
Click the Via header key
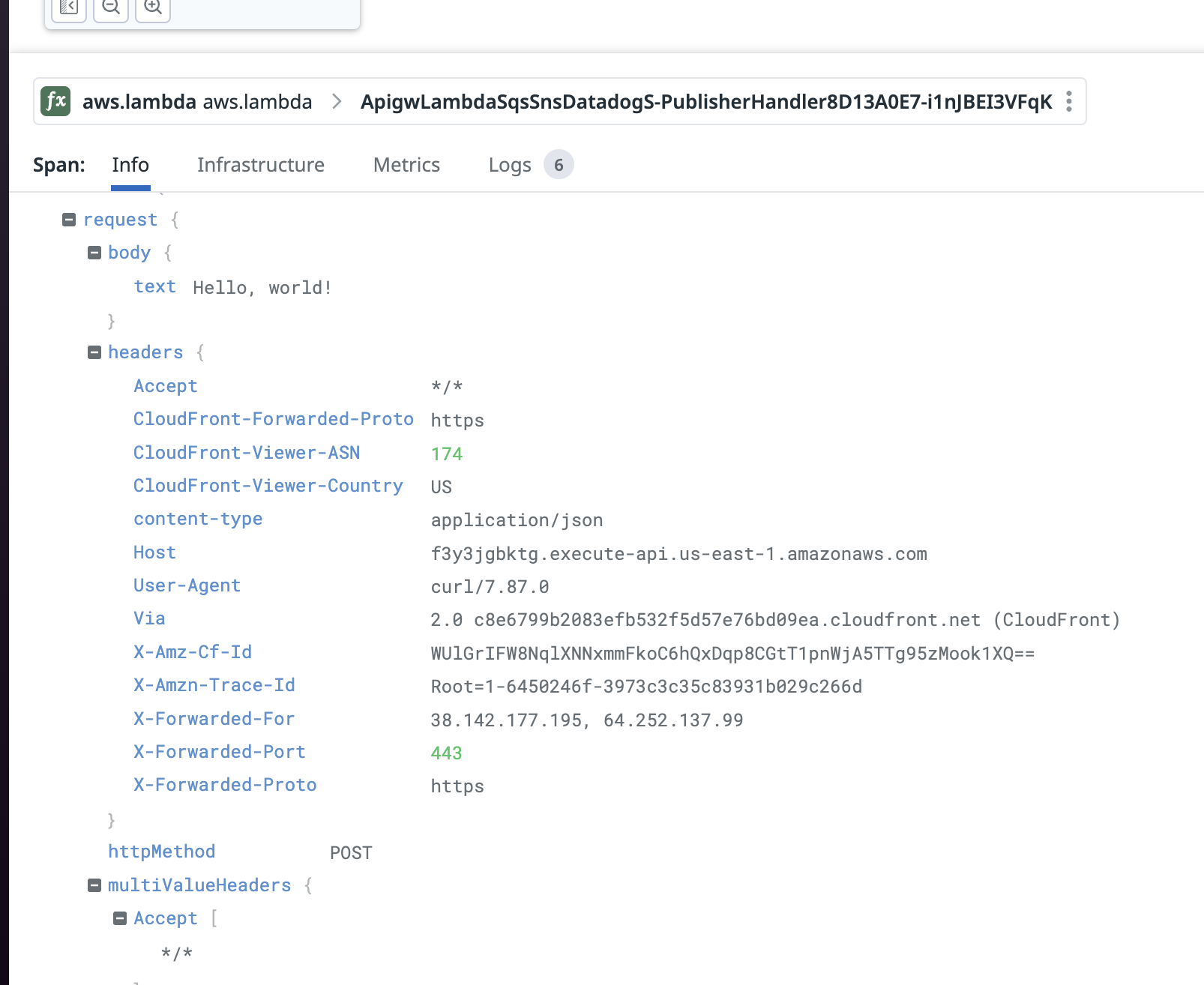click(x=149, y=618)
